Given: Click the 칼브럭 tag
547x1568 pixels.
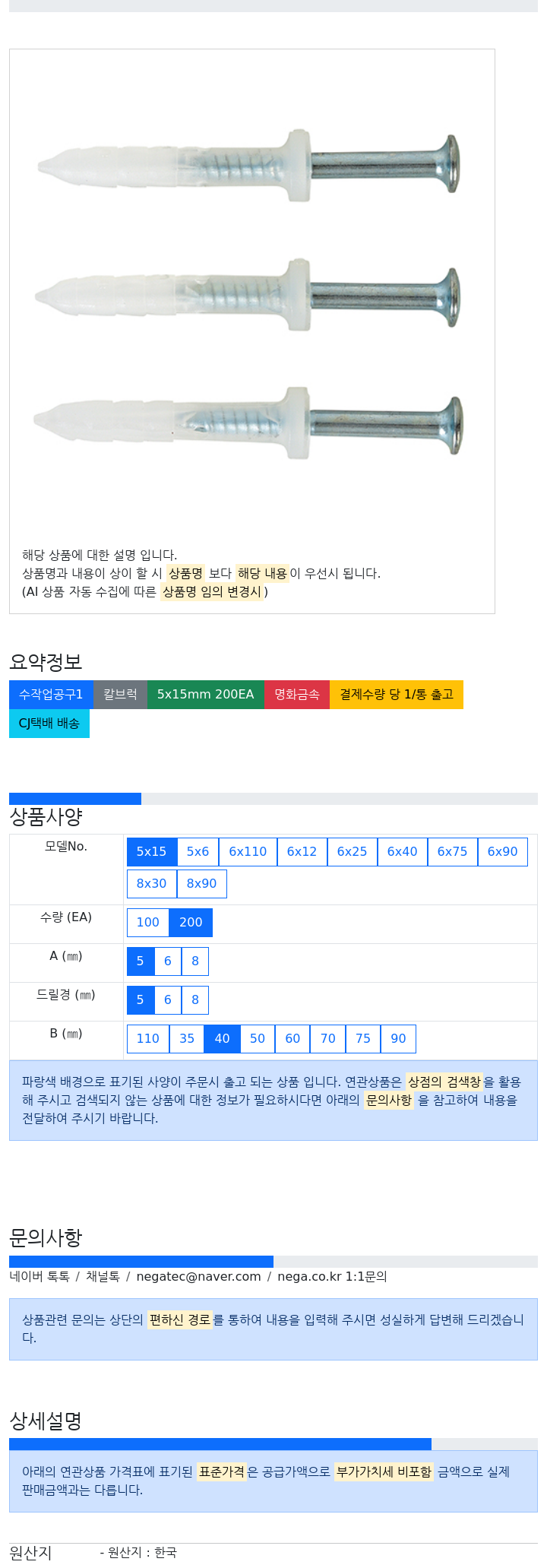Looking at the screenshot, I should pyautogui.click(x=120, y=695).
